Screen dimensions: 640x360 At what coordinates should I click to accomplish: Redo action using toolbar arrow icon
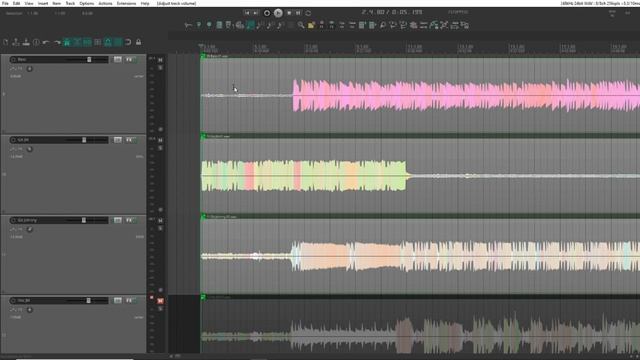coord(57,42)
